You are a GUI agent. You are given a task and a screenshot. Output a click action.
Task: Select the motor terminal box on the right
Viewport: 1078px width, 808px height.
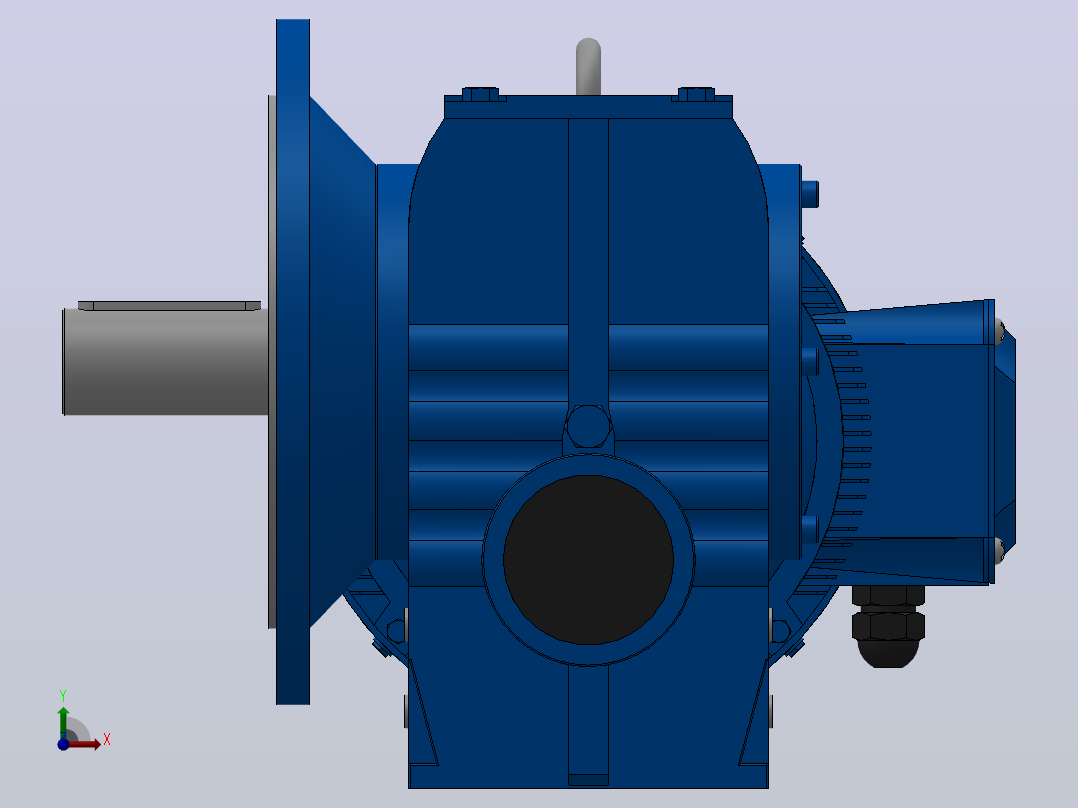pyautogui.click(x=921, y=441)
